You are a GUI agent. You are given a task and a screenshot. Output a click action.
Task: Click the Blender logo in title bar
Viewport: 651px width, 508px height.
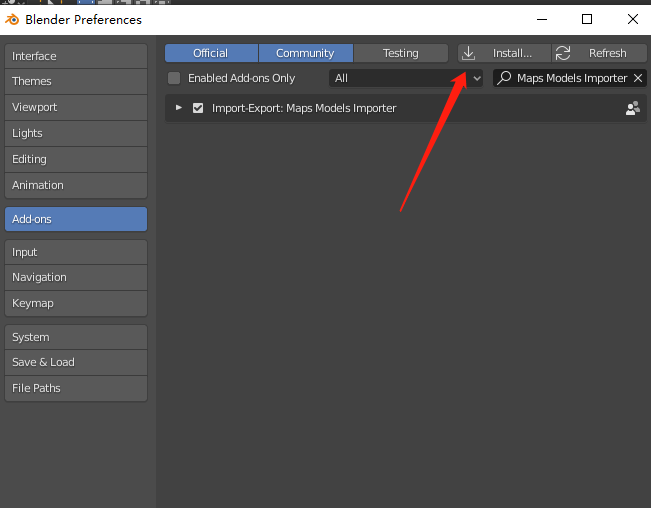point(12,20)
